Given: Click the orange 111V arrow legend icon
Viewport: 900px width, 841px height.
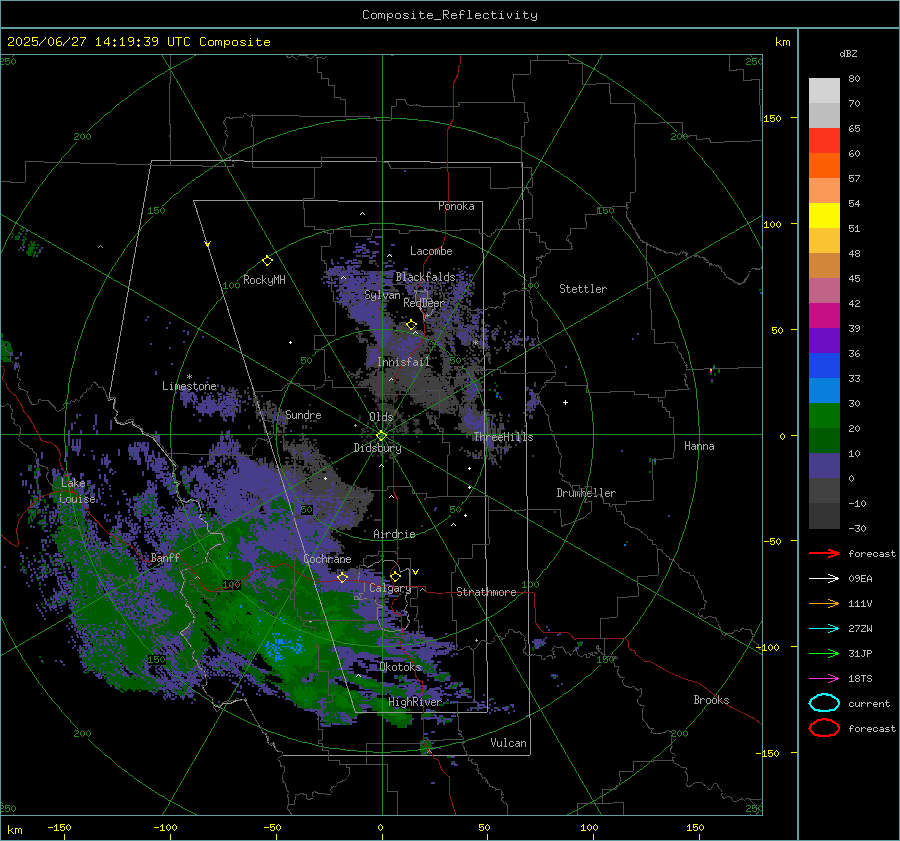Looking at the screenshot, I should (x=824, y=603).
